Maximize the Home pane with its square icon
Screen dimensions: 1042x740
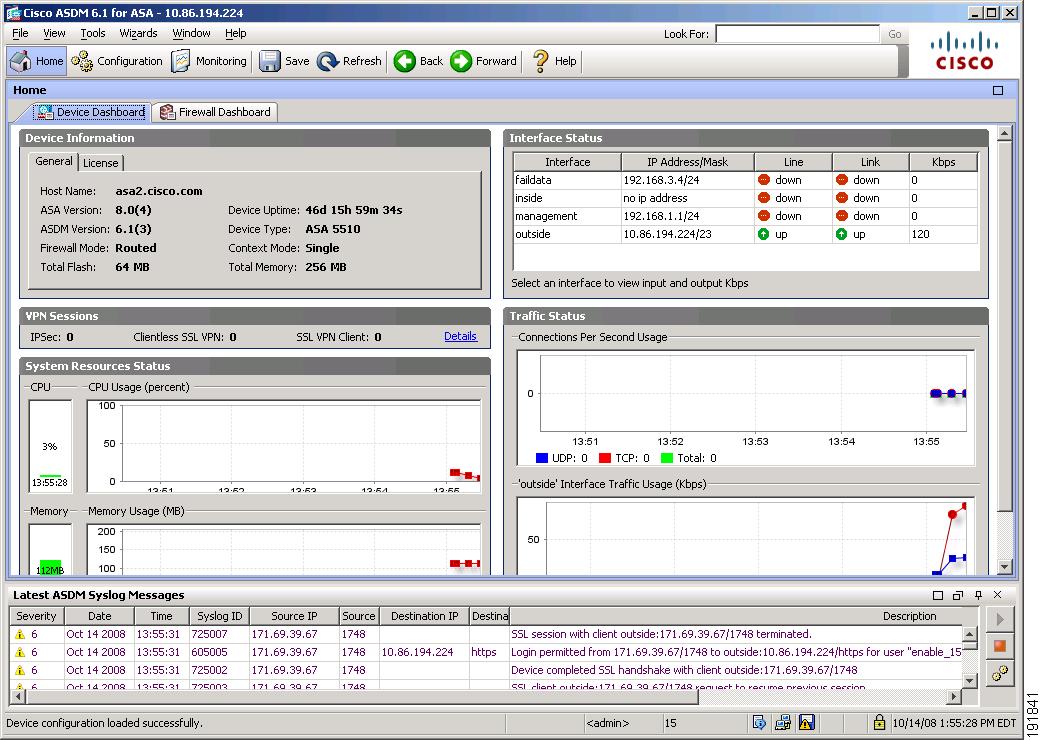pyautogui.click(x=997, y=90)
